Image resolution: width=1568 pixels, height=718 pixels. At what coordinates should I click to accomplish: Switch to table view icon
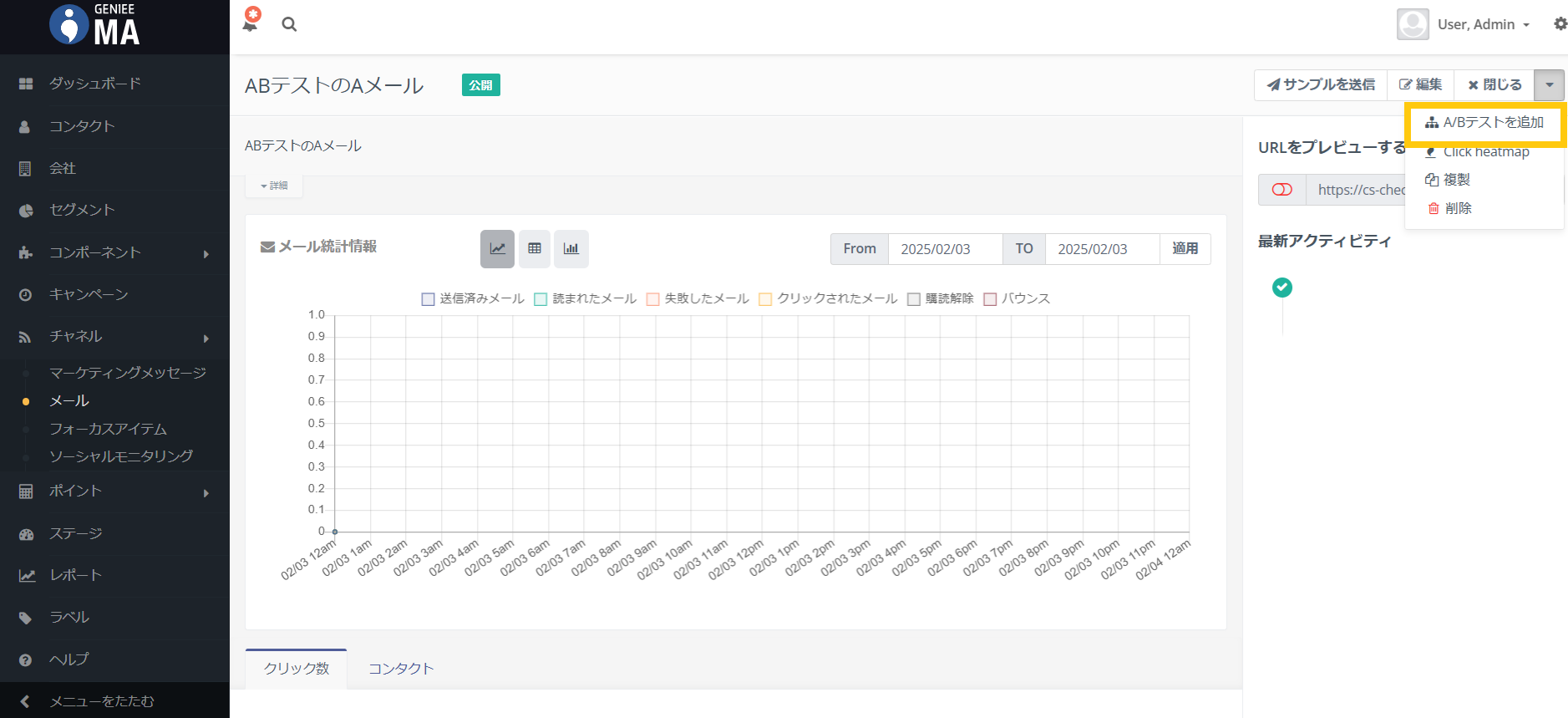click(535, 249)
